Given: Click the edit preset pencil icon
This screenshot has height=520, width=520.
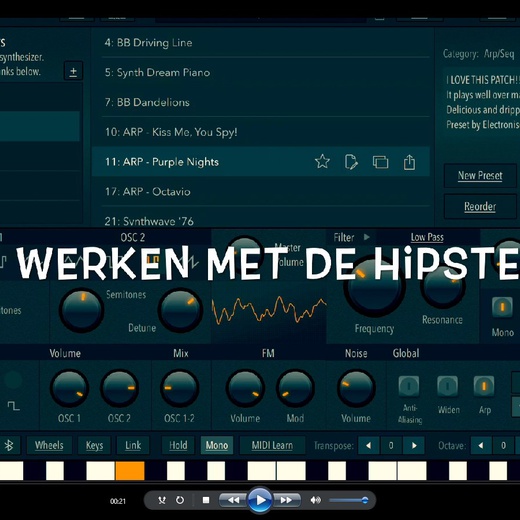Looking at the screenshot, I should pyautogui.click(x=351, y=162).
